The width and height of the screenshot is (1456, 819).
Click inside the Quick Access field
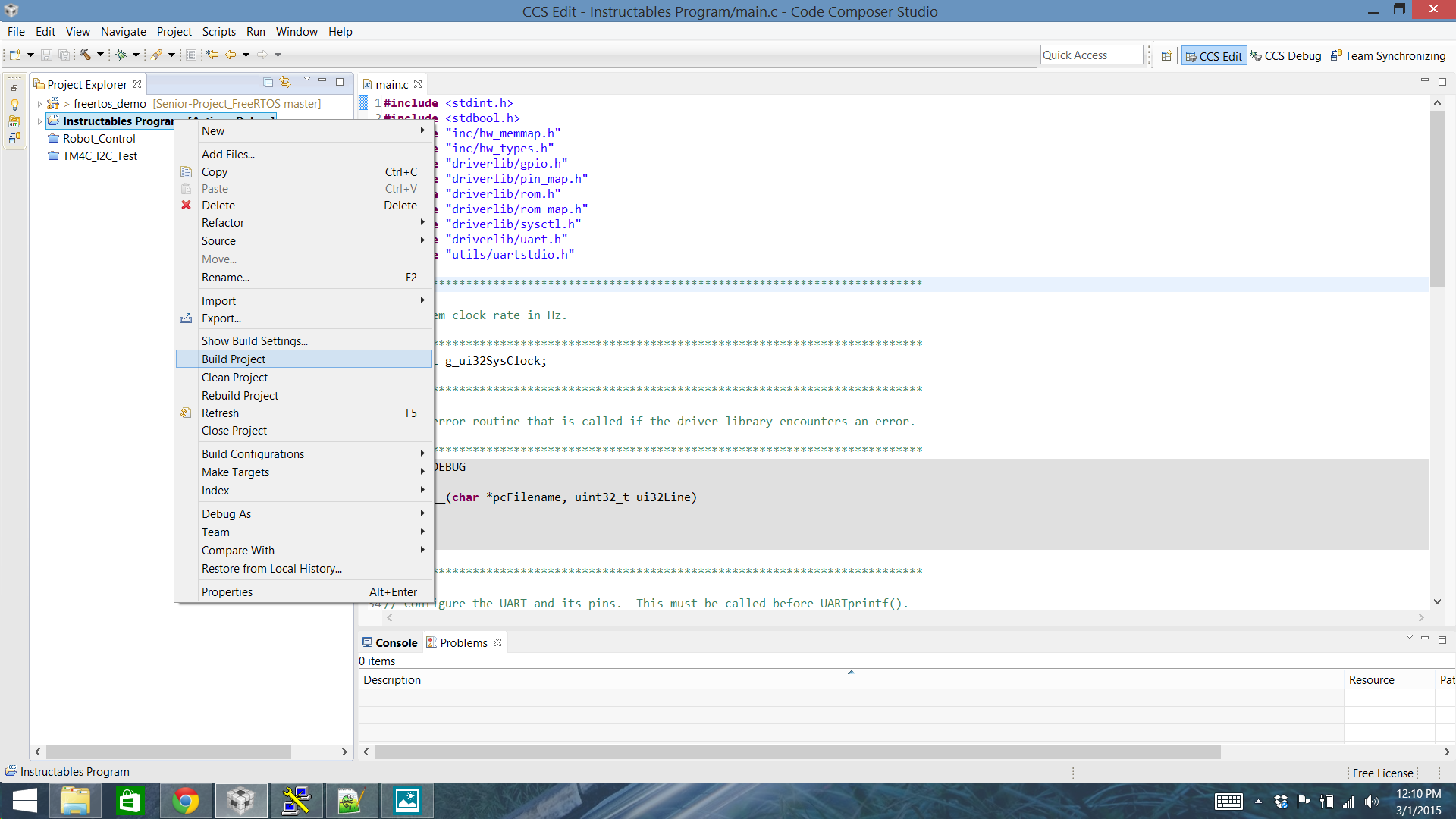pos(1090,55)
